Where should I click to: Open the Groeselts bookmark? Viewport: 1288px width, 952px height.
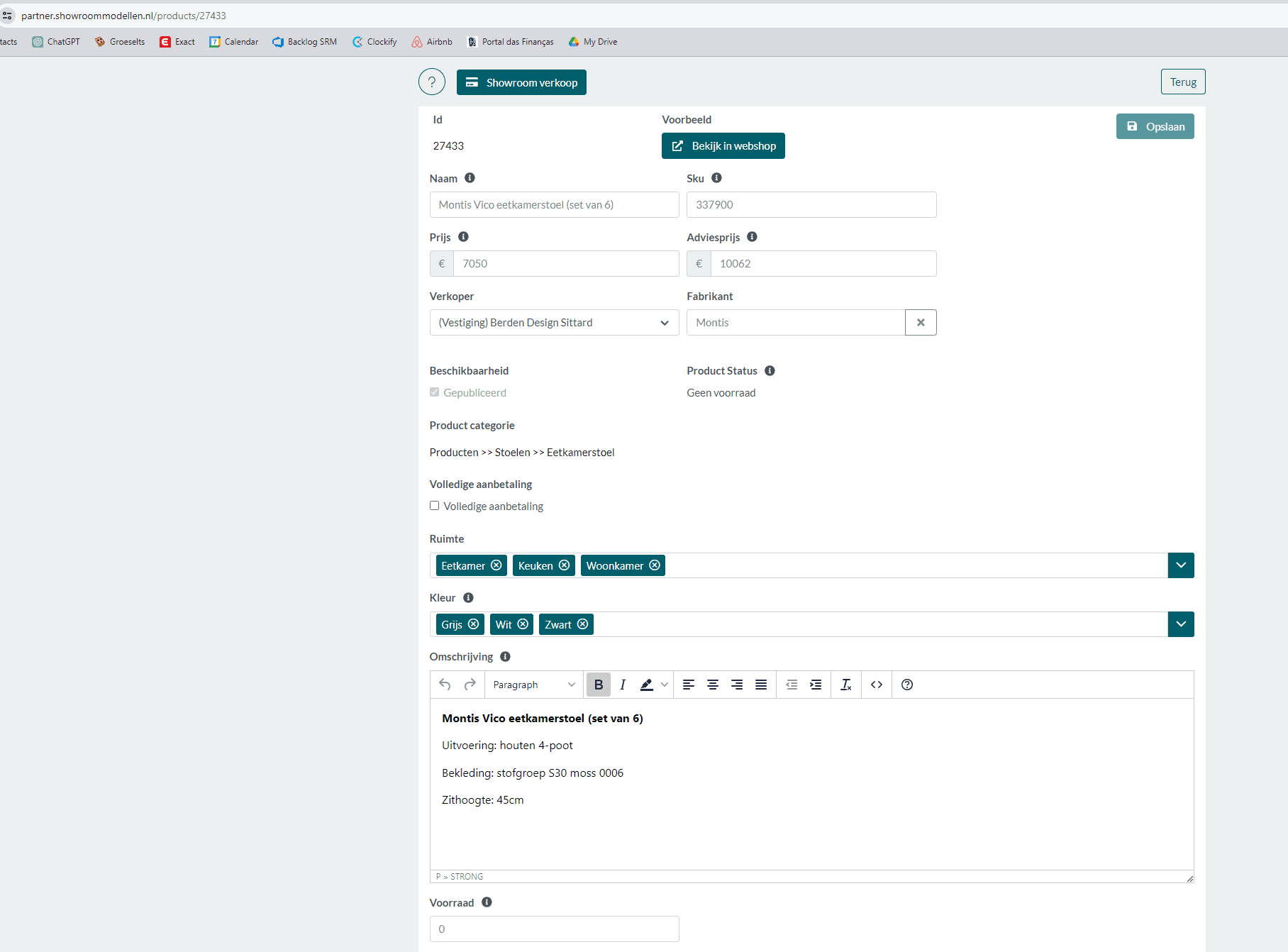[119, 42]
